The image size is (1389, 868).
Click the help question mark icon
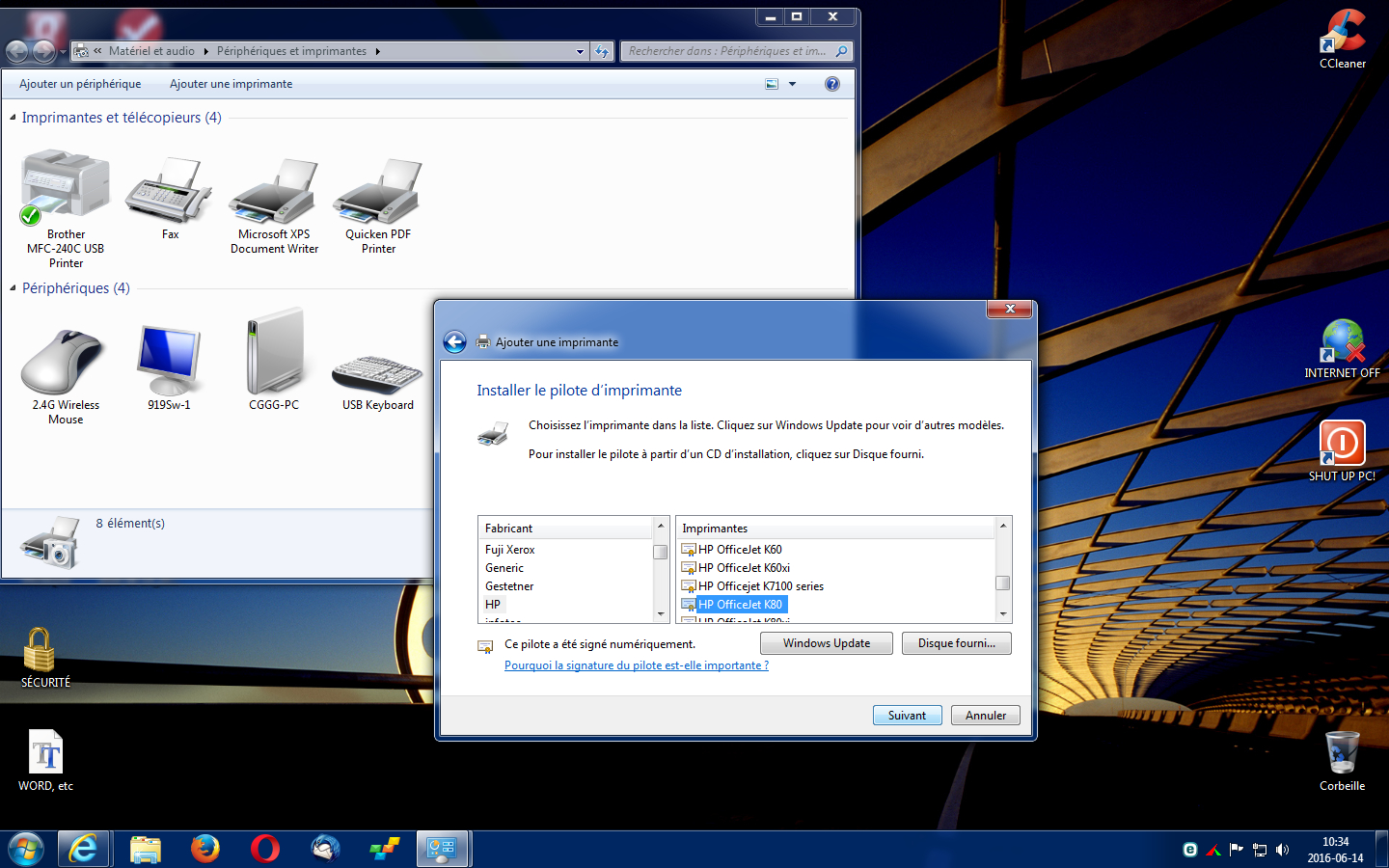tap(832, 84)
